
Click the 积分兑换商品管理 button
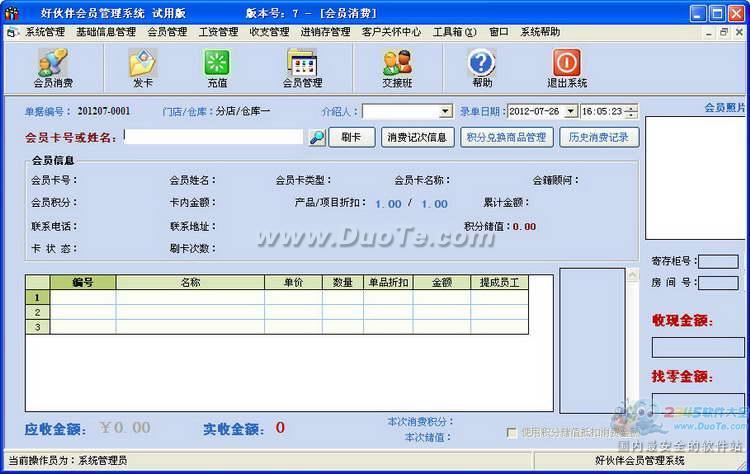pyautogui.click(x=506, y=137)
